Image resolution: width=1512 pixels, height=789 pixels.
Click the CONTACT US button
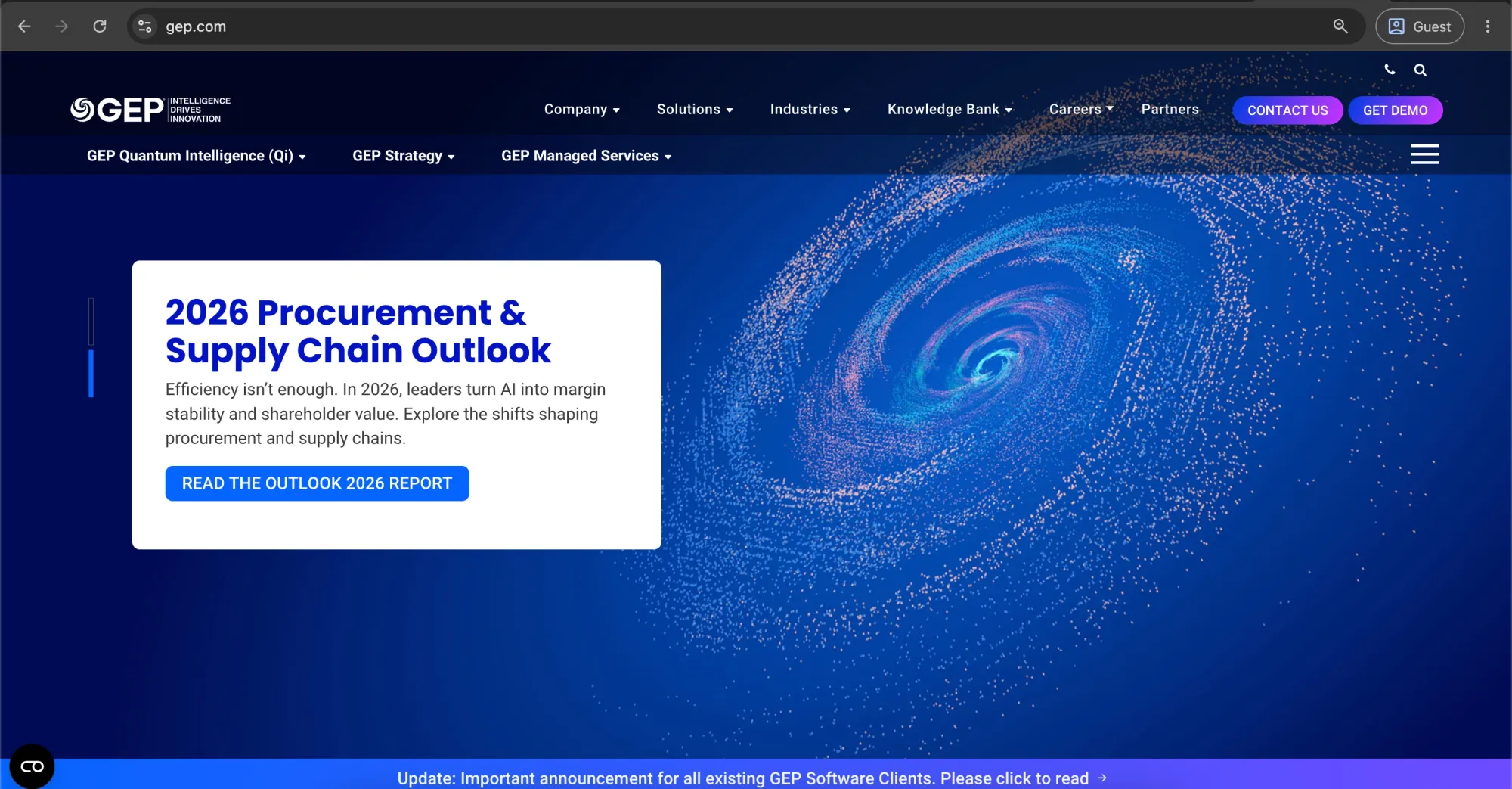[x=1287, y=110]
